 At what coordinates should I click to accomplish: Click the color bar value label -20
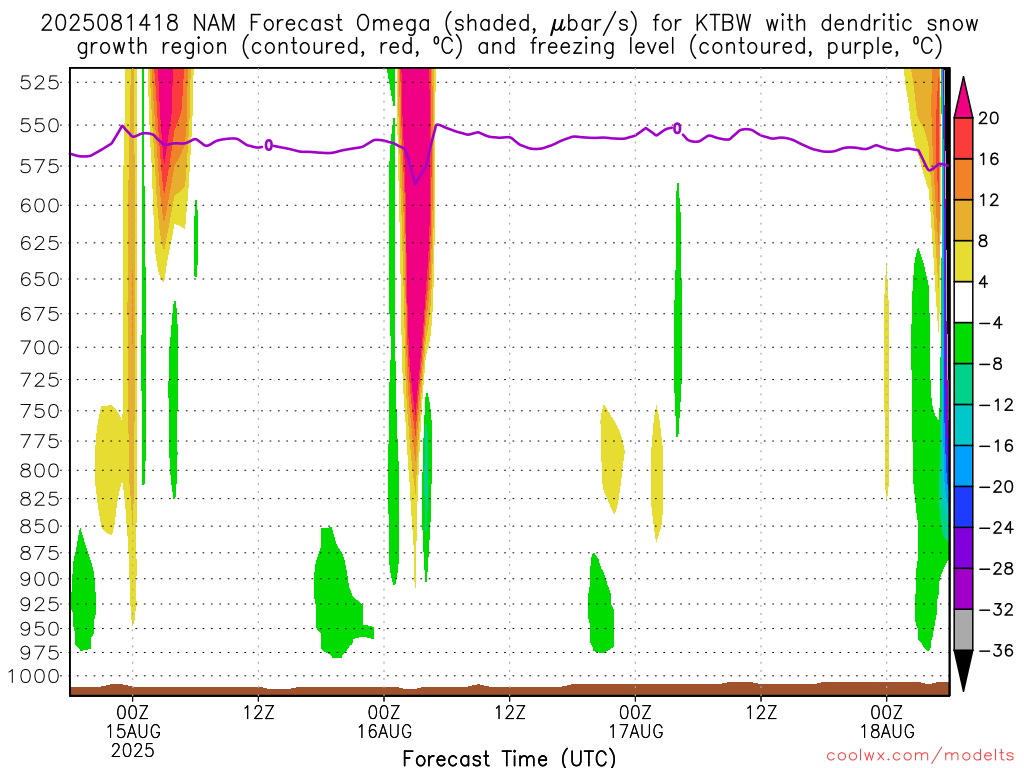[x=996, y=487]
